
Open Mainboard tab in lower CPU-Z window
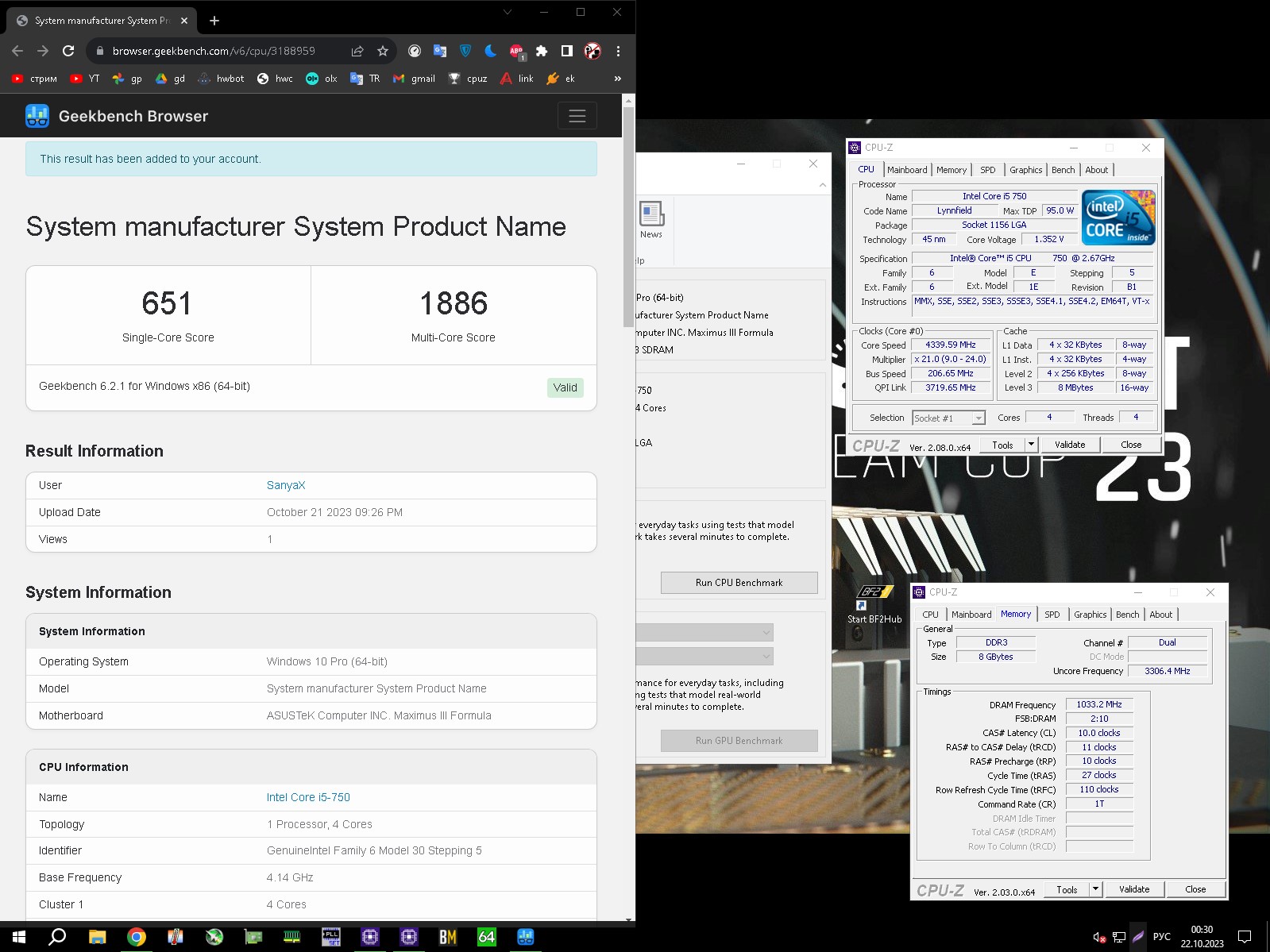point(971,615)
